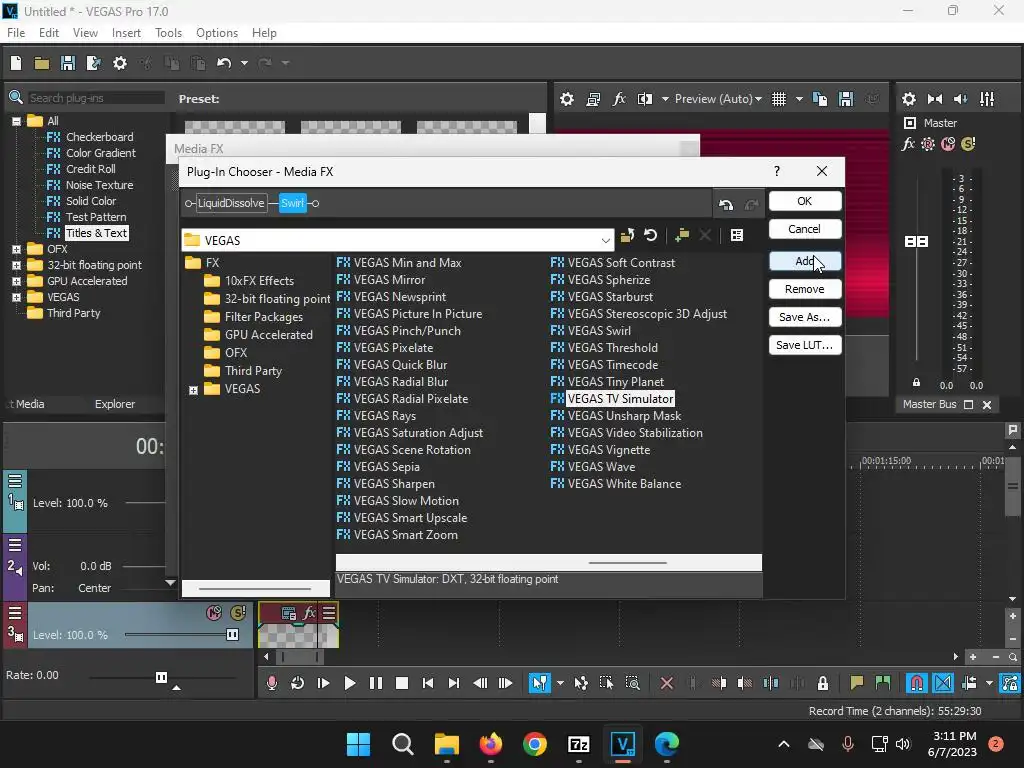Pause playback in transport bar
1024x768 pixels.
click(376, 683)
